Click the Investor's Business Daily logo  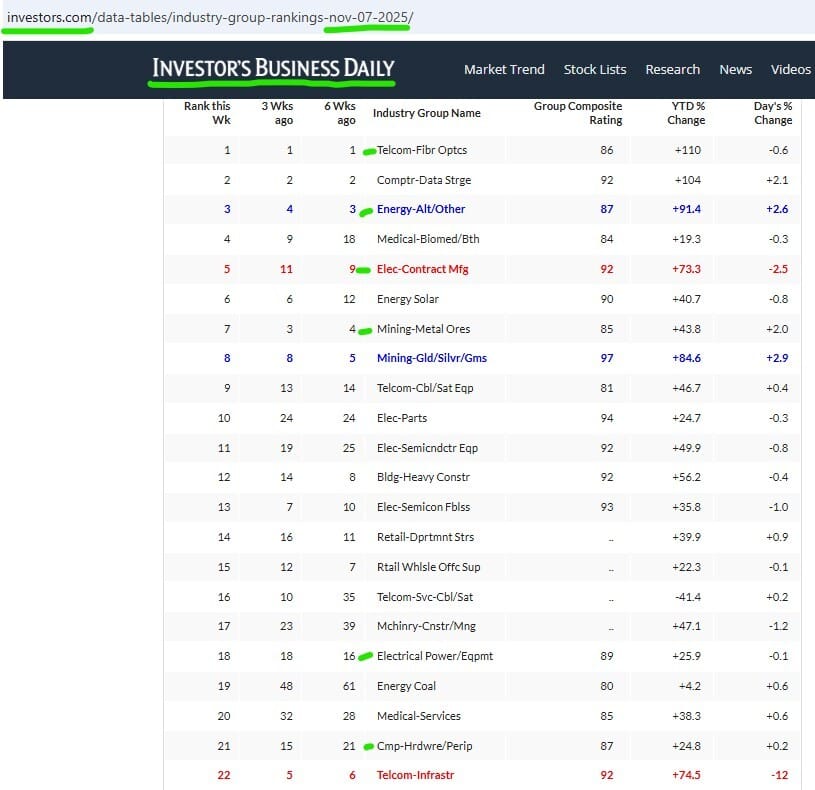pyautogui.click(x=273, y=68)
